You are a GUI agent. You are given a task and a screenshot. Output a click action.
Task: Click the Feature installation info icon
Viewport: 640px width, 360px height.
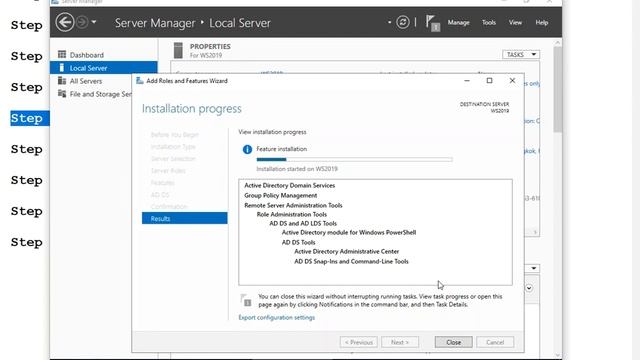coord(247,149)
